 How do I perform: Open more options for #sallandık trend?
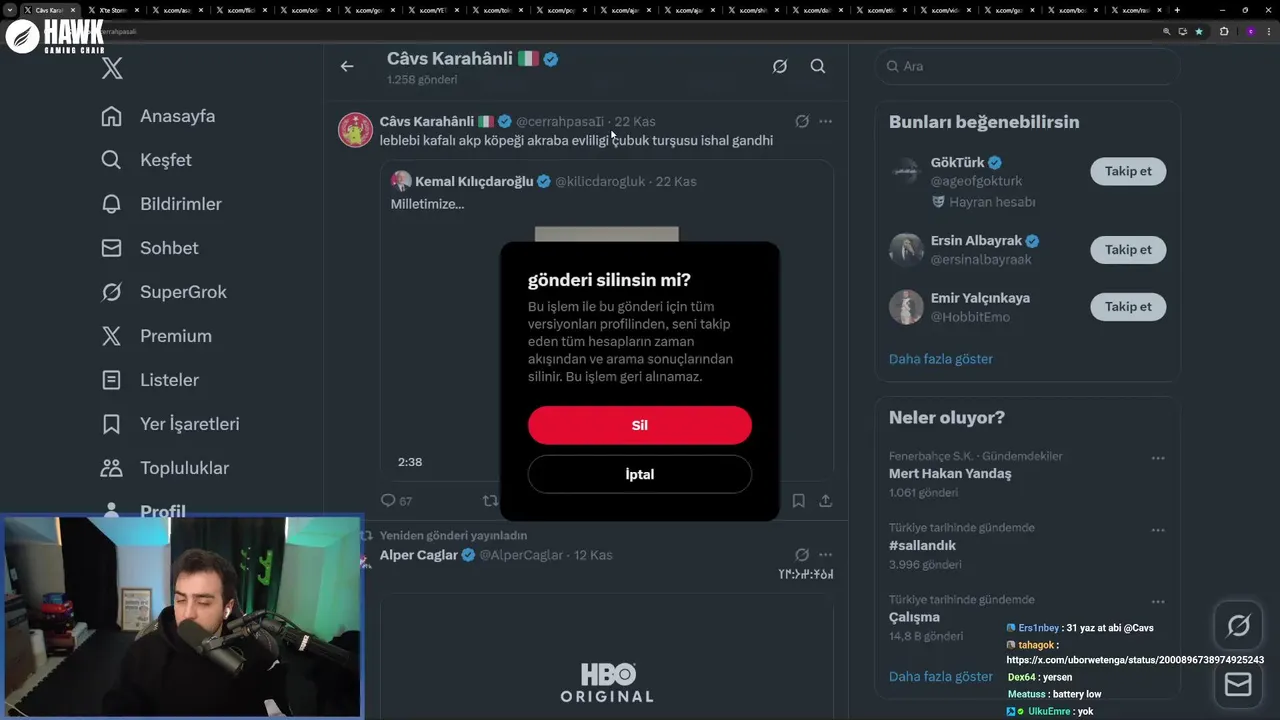point(1158,530)
